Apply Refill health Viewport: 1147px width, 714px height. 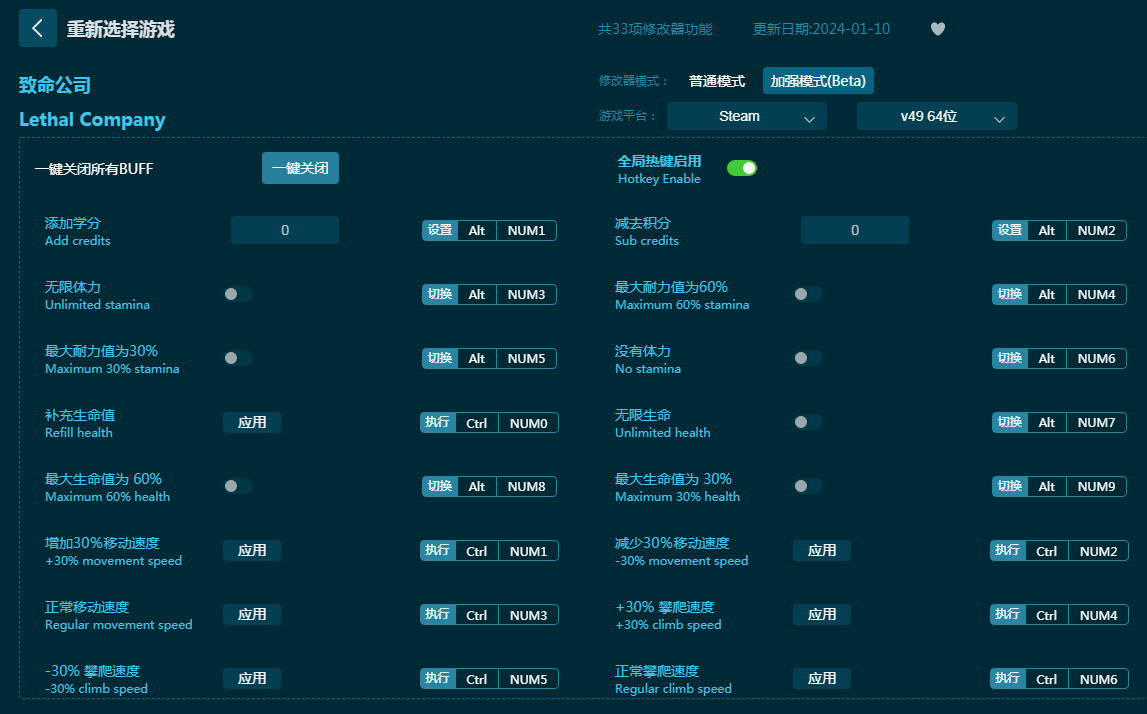[x=252, y=422]
